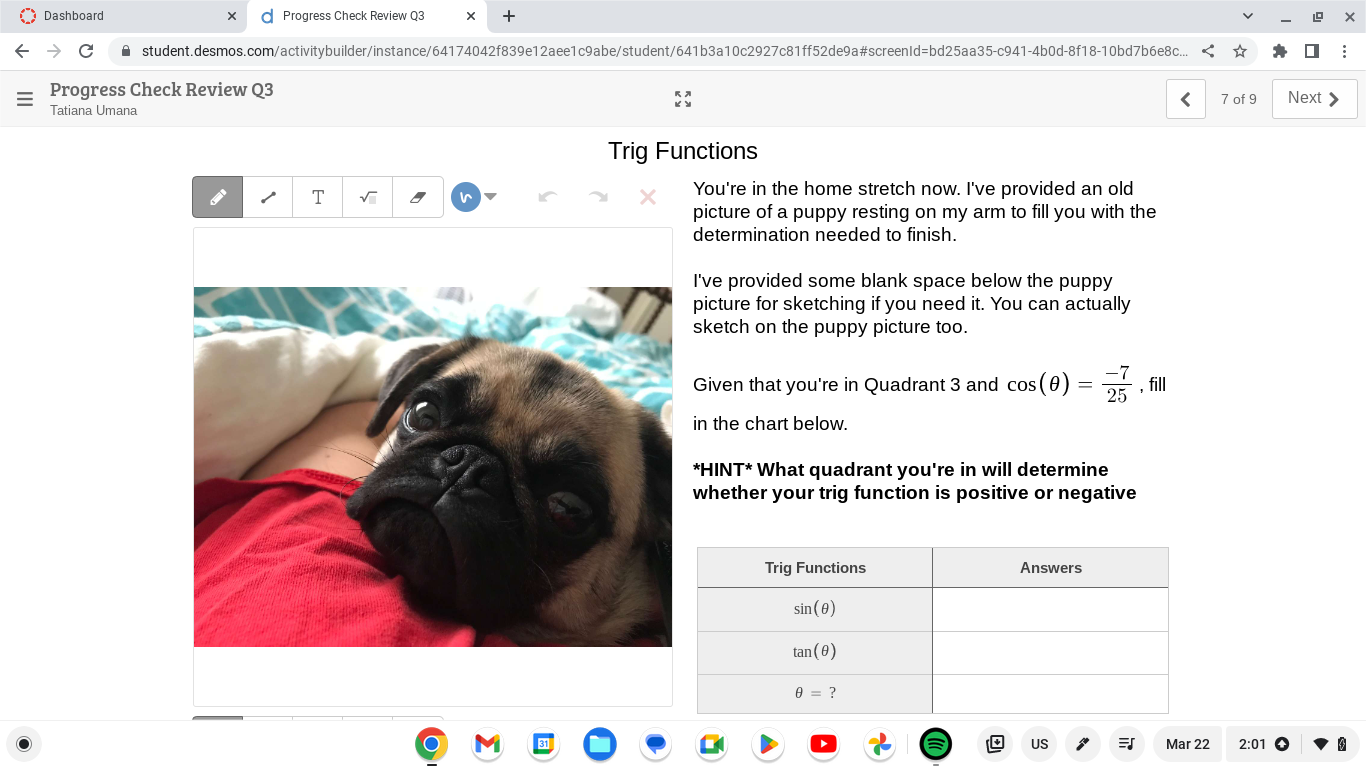Close the Progress Check Review Q3 tab
Image resolution: width=1366 pixels, height=768 pixels.
(x=471, y=16)
